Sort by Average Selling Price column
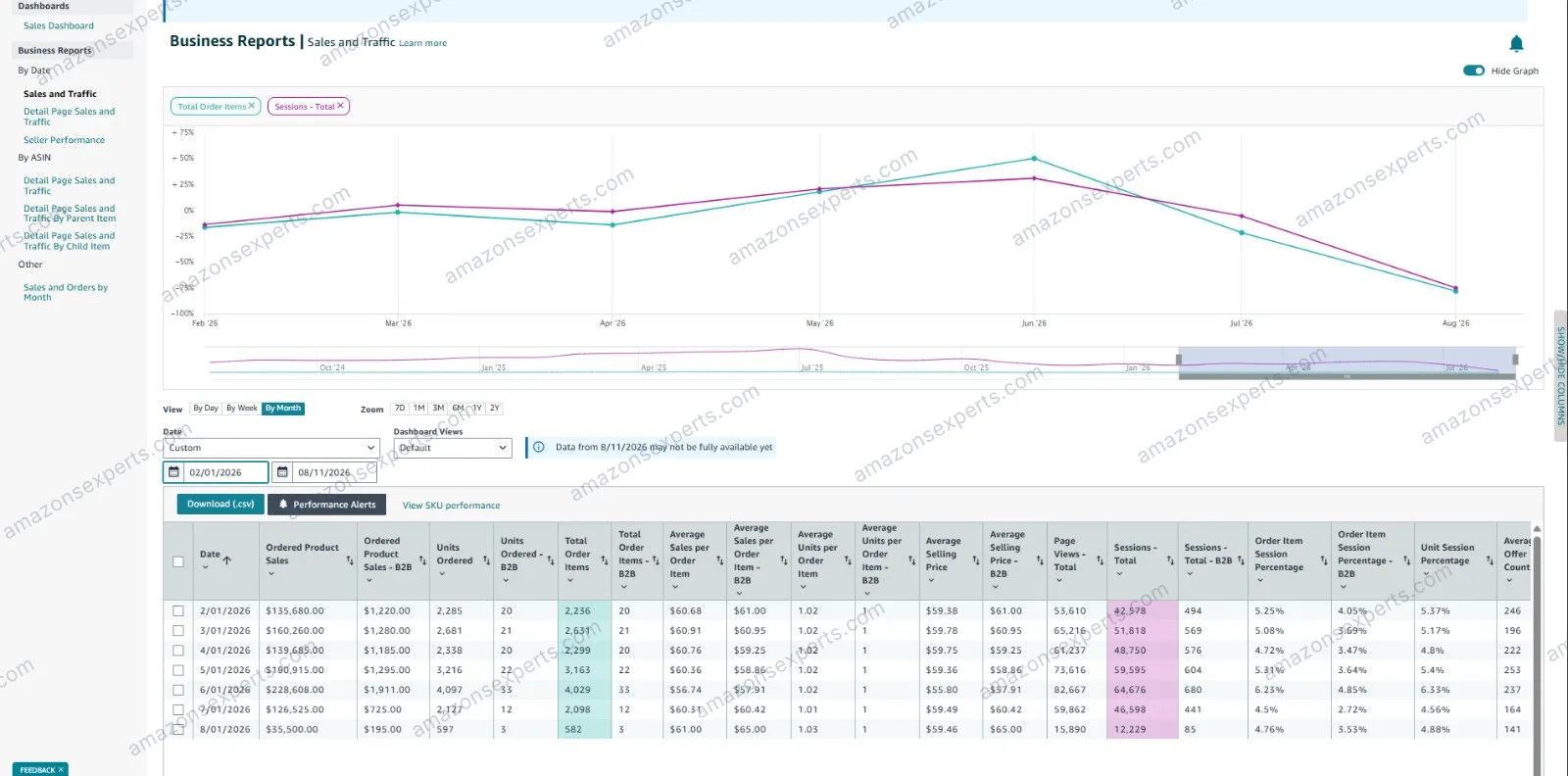 click(976, 560)
